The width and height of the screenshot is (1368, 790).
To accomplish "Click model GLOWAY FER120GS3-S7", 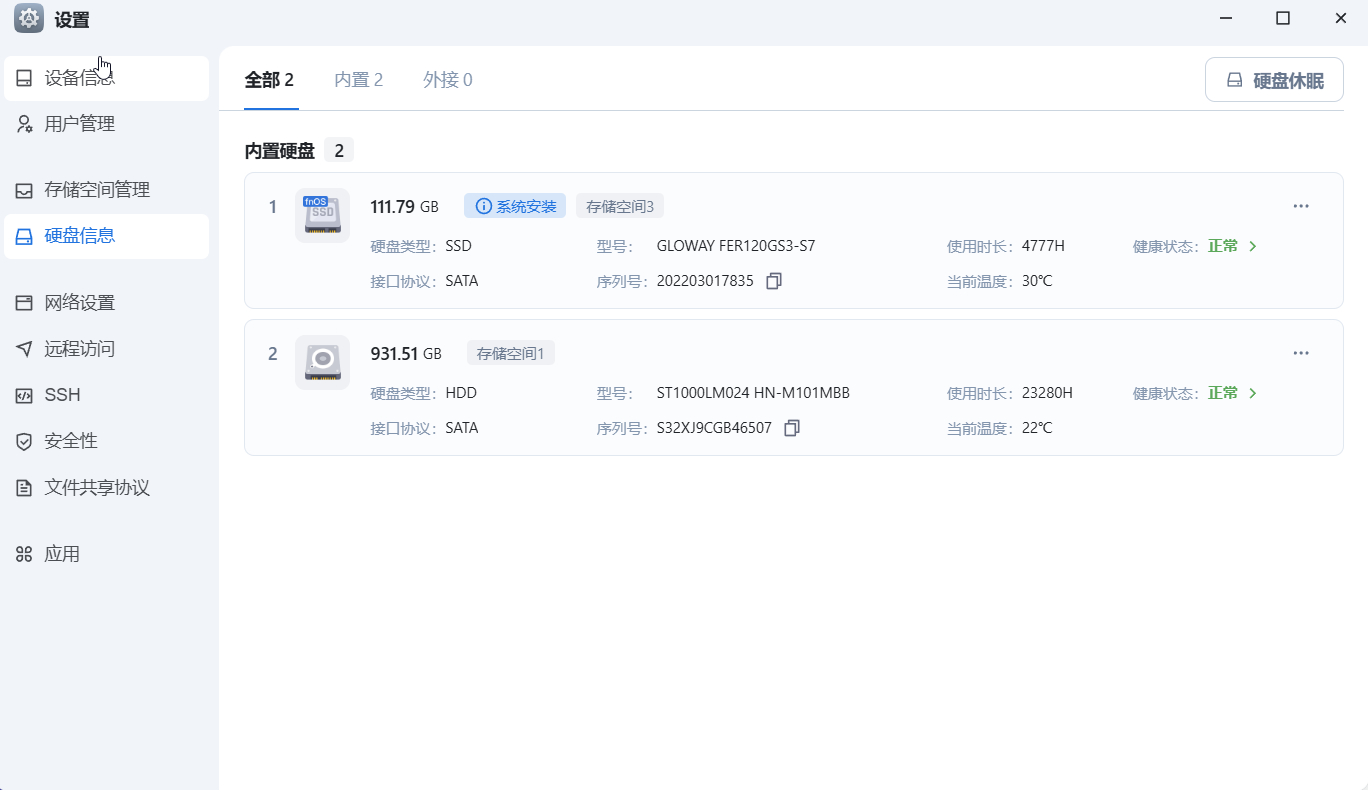I will coord(736,246).
